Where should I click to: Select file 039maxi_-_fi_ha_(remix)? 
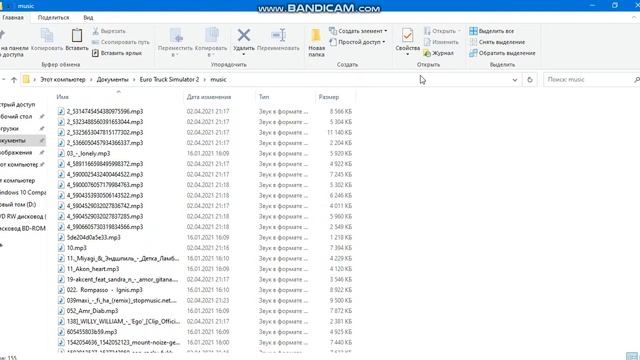coord(122,300)
